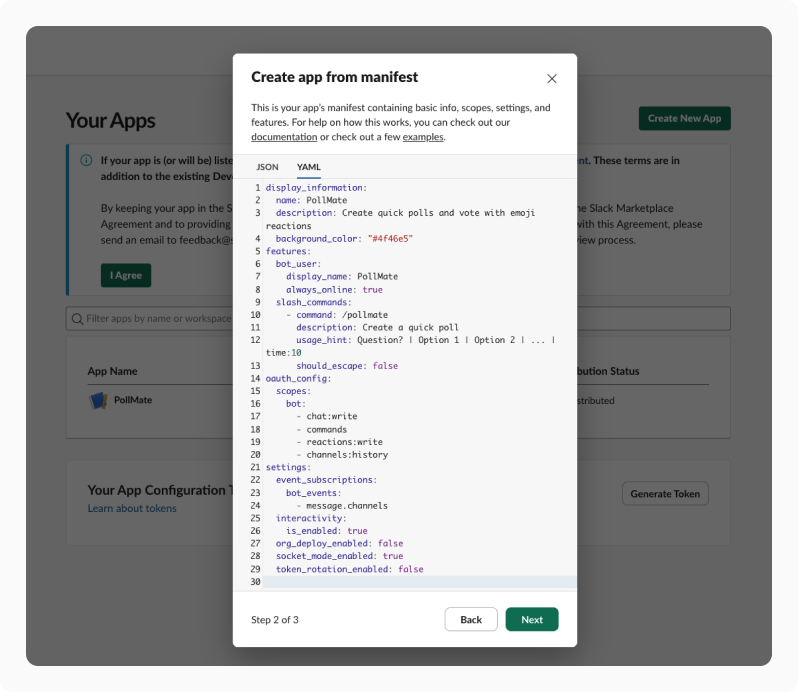The width and height of the screenshot is (798, 692).
Task: Click always_online: true line
Action: click(334, 290)
